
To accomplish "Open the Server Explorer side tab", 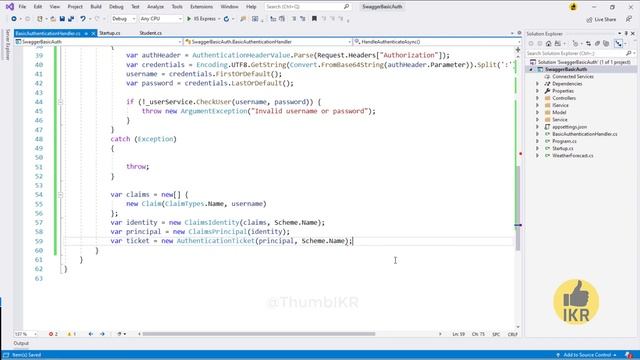I will pos(7,45).
